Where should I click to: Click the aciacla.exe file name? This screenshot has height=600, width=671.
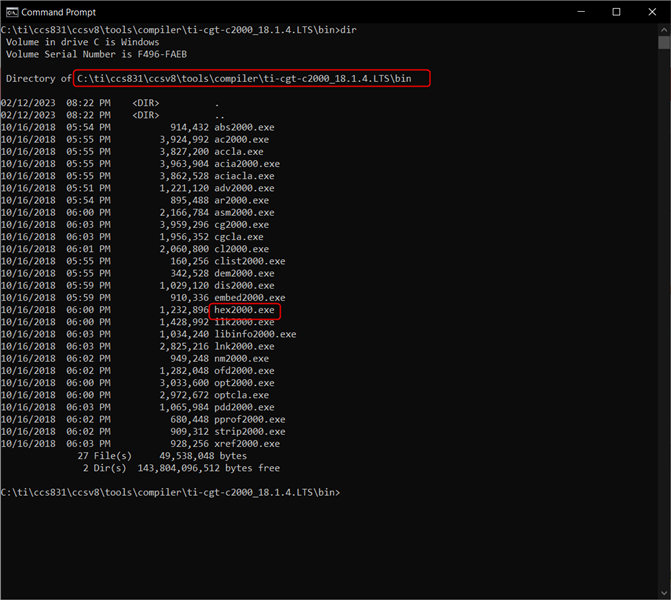244,176
